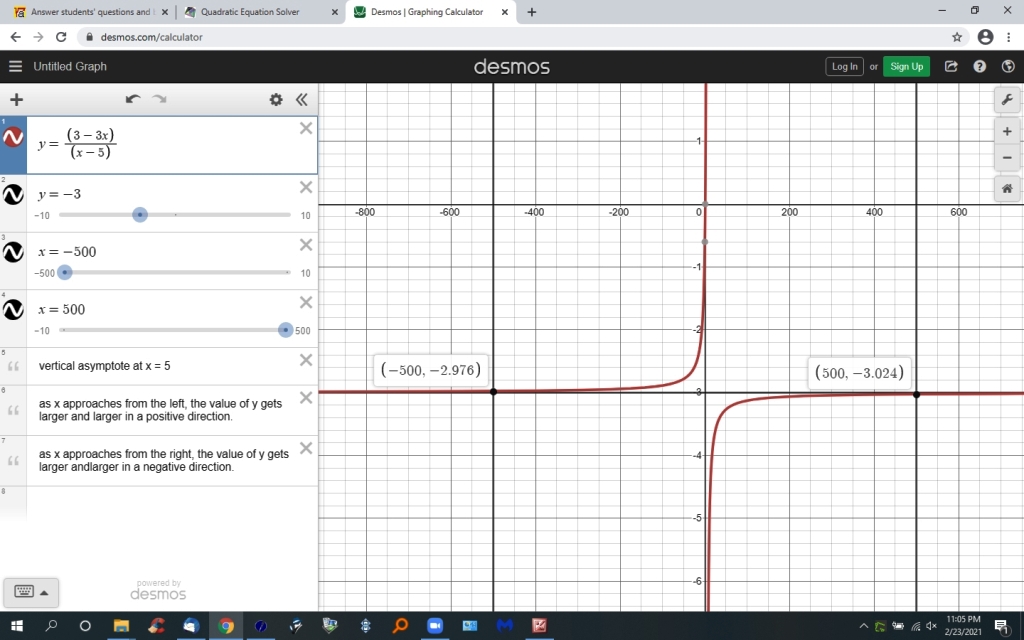
Task: Delete the vertical asymptote note
Action: (x=306, y=360)
